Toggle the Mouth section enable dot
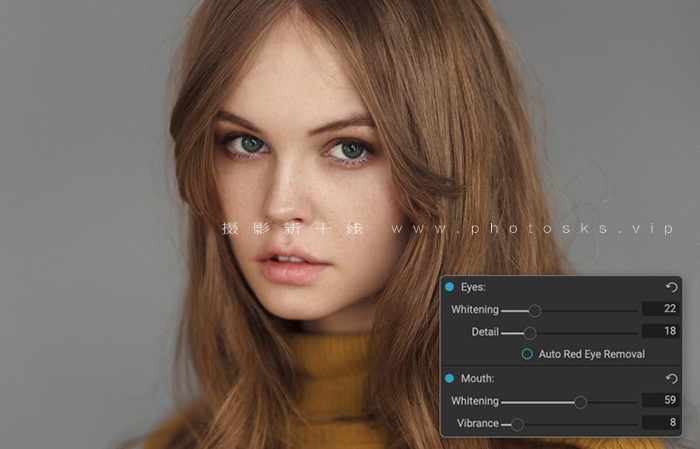The width and height of the screenshot is (700, 449). (450, 378)
